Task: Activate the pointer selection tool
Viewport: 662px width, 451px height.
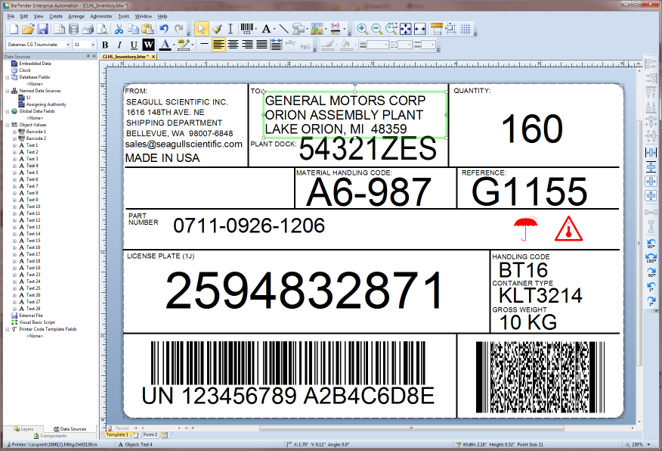Action: point(201,29)
